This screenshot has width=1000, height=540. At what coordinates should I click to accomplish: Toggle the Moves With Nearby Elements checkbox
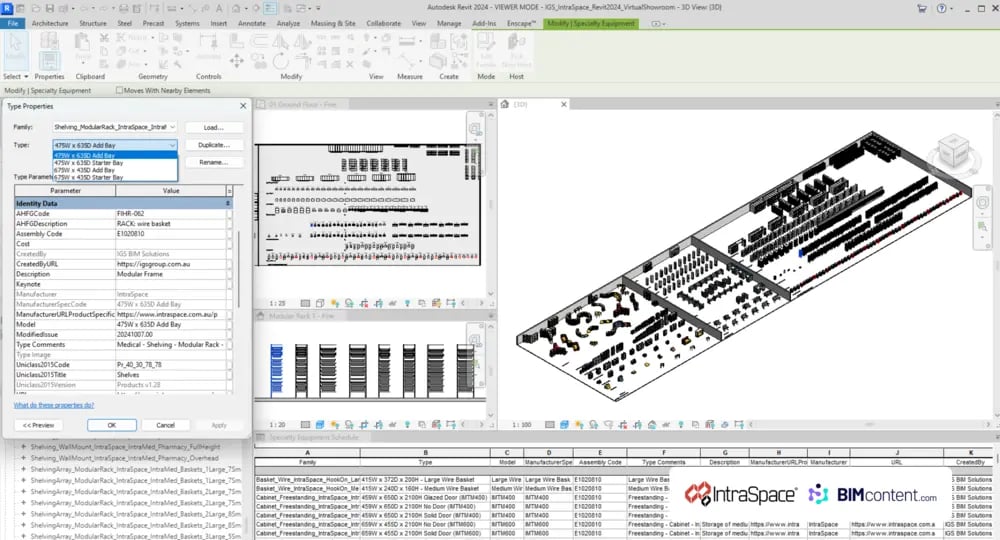point(119,91)
